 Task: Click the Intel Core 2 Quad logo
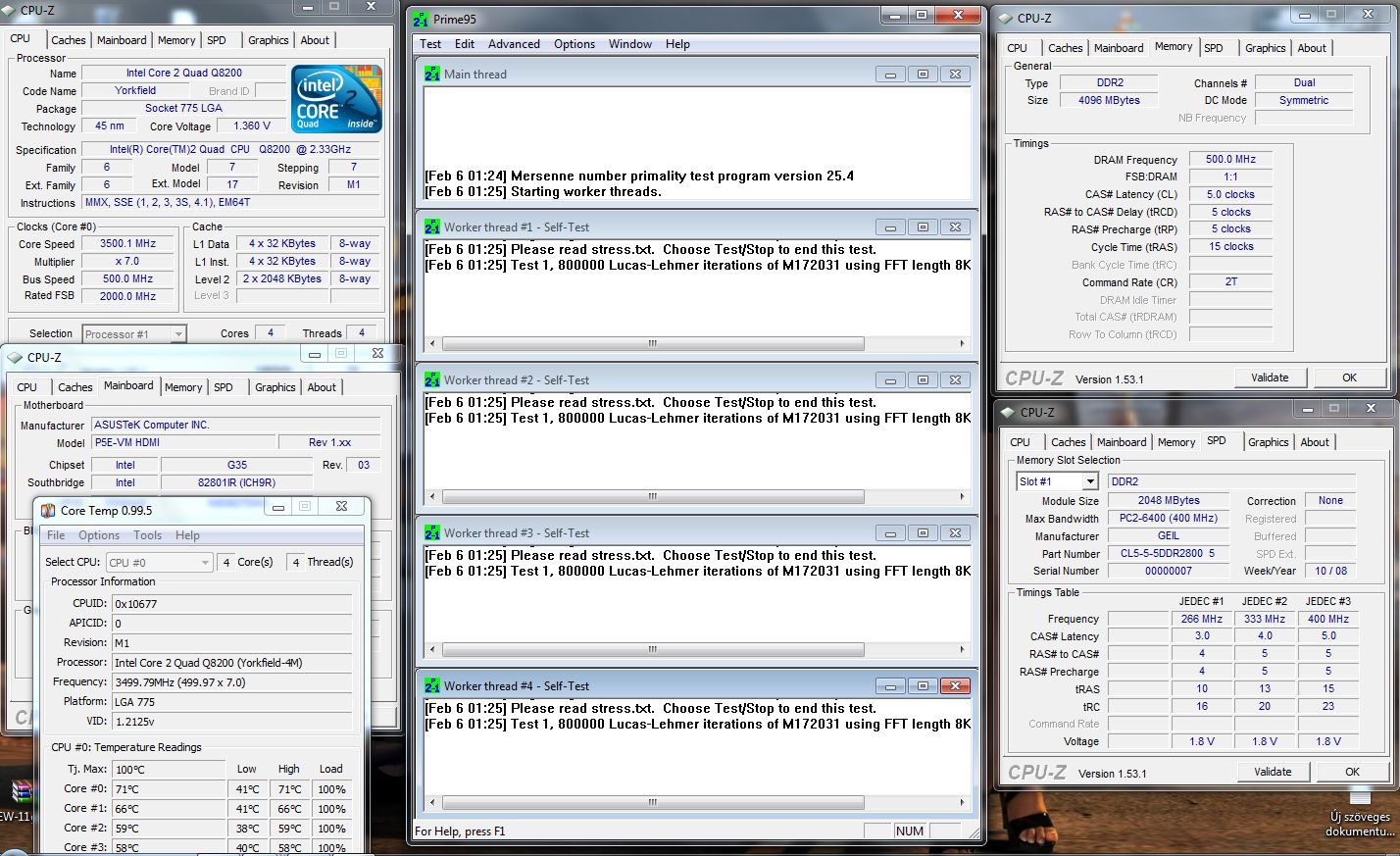(336, 99)
